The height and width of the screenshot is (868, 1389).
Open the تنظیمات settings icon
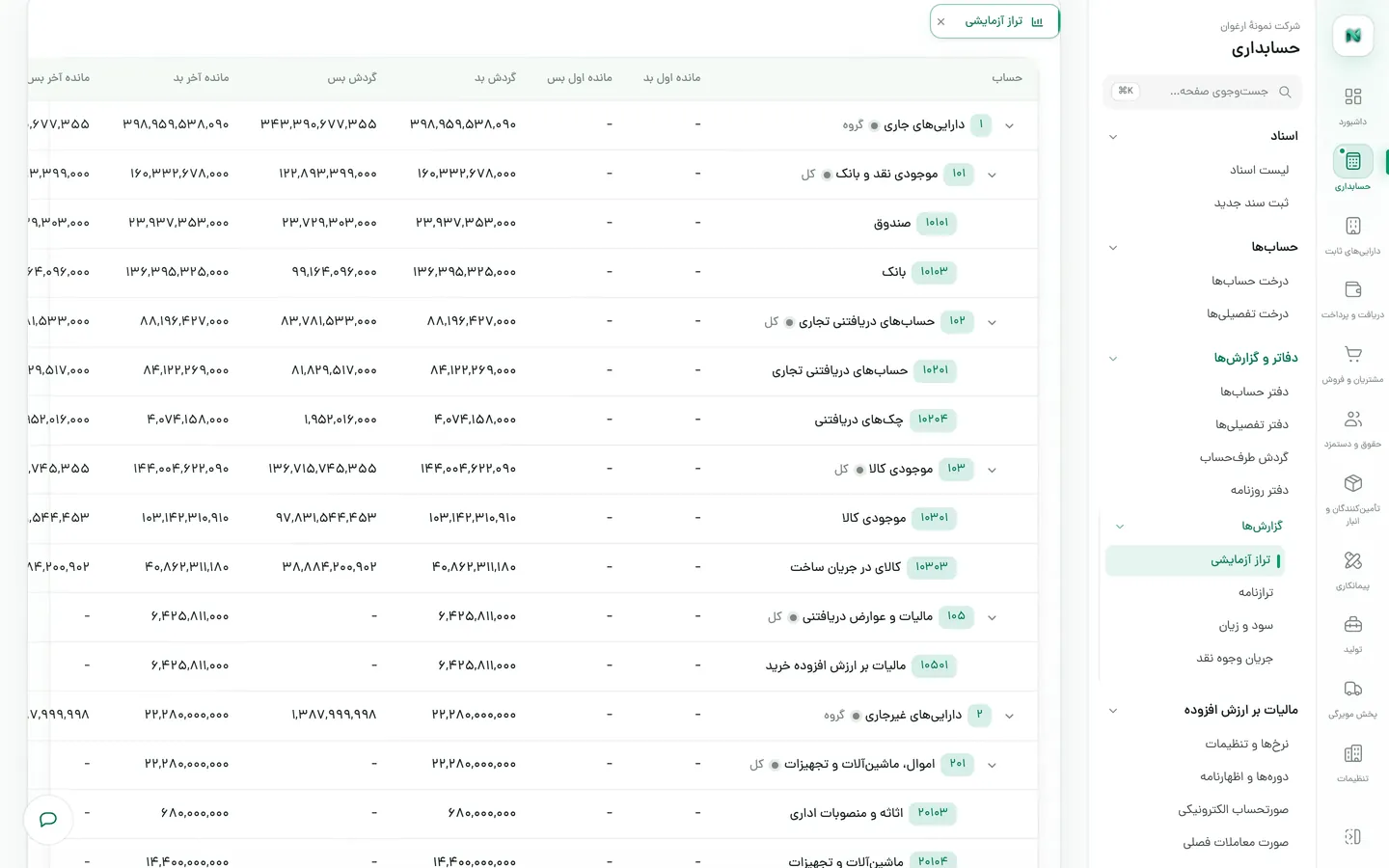(x=1352, y=753)
